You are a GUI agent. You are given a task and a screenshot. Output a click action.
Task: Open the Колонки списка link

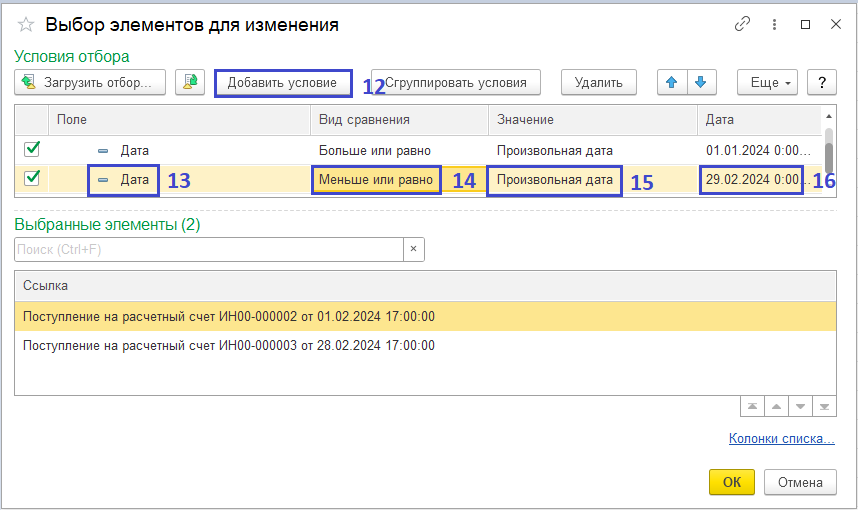pos(781,438)
